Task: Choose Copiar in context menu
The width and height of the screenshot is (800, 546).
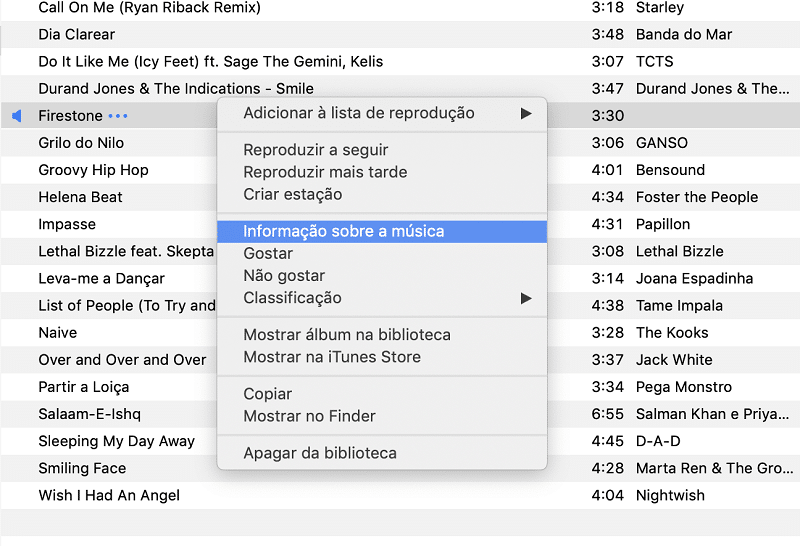Action: point(268,394)
